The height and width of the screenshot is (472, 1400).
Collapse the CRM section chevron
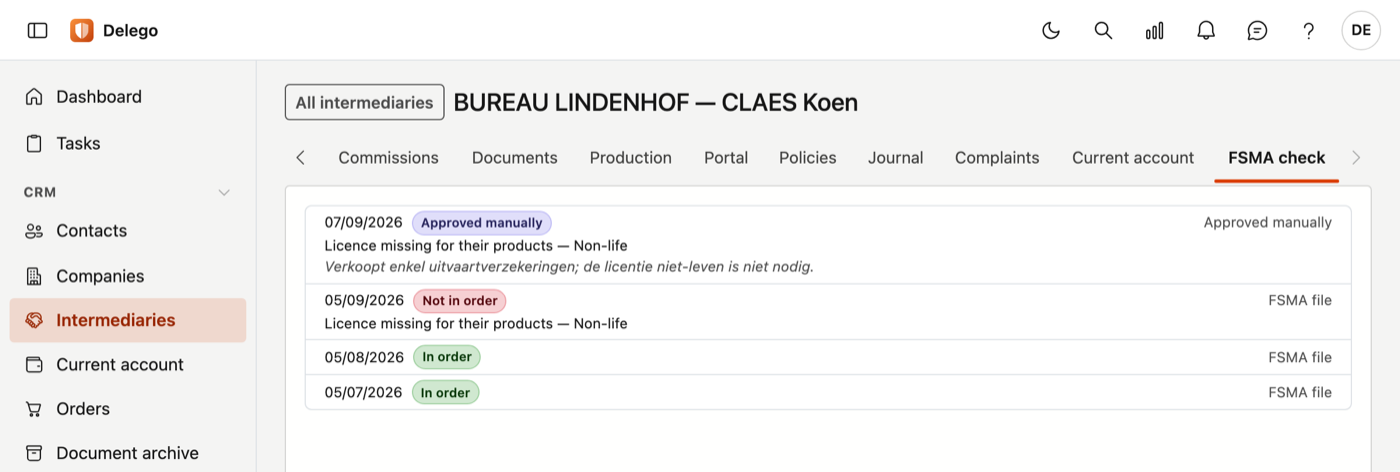point(224,192)
